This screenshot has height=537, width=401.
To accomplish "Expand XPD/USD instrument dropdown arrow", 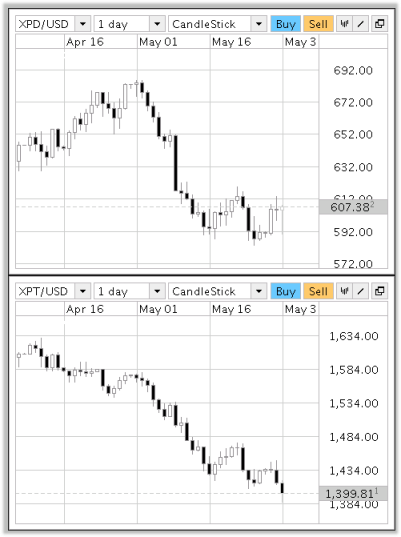I will [x=83, y=24].
